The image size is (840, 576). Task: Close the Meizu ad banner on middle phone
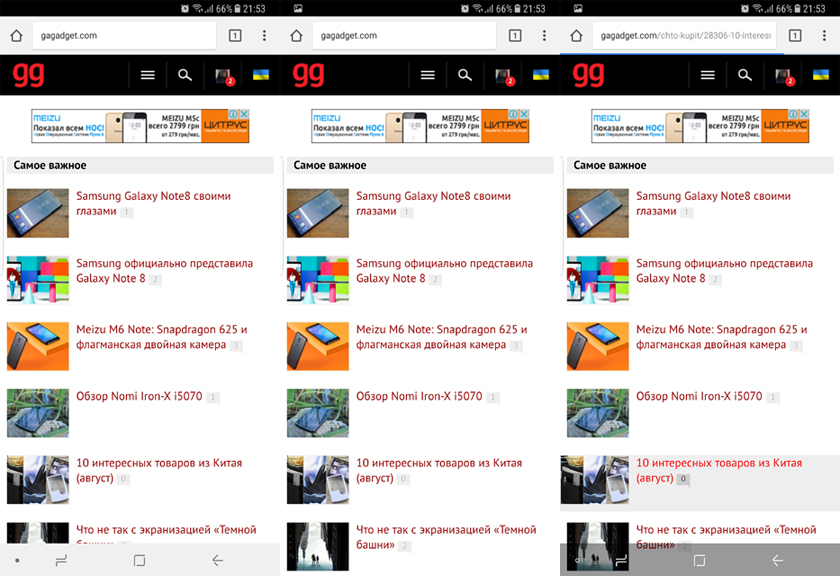(524, 114)
